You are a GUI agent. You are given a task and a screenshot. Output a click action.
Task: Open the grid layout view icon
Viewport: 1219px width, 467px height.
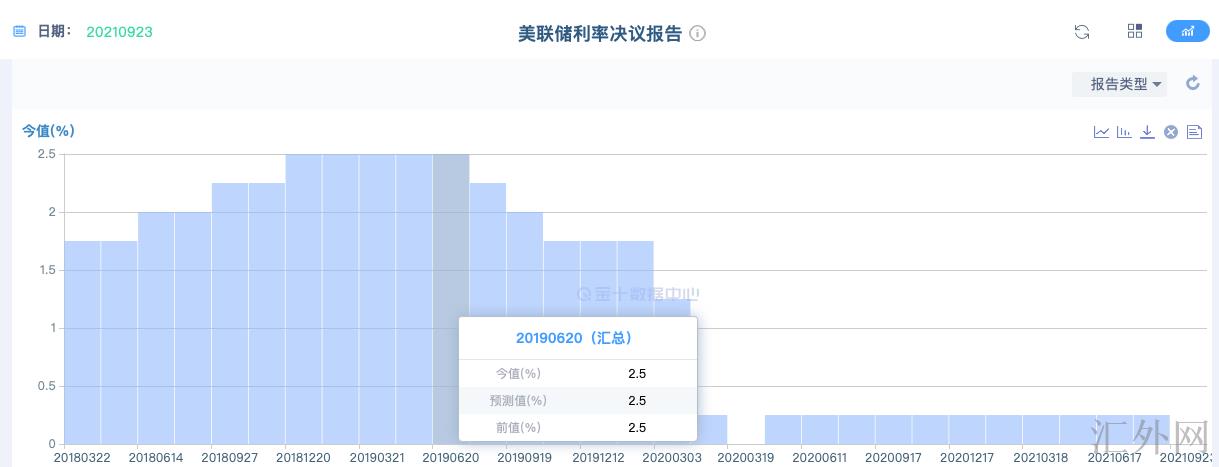tap(1135, 31)
